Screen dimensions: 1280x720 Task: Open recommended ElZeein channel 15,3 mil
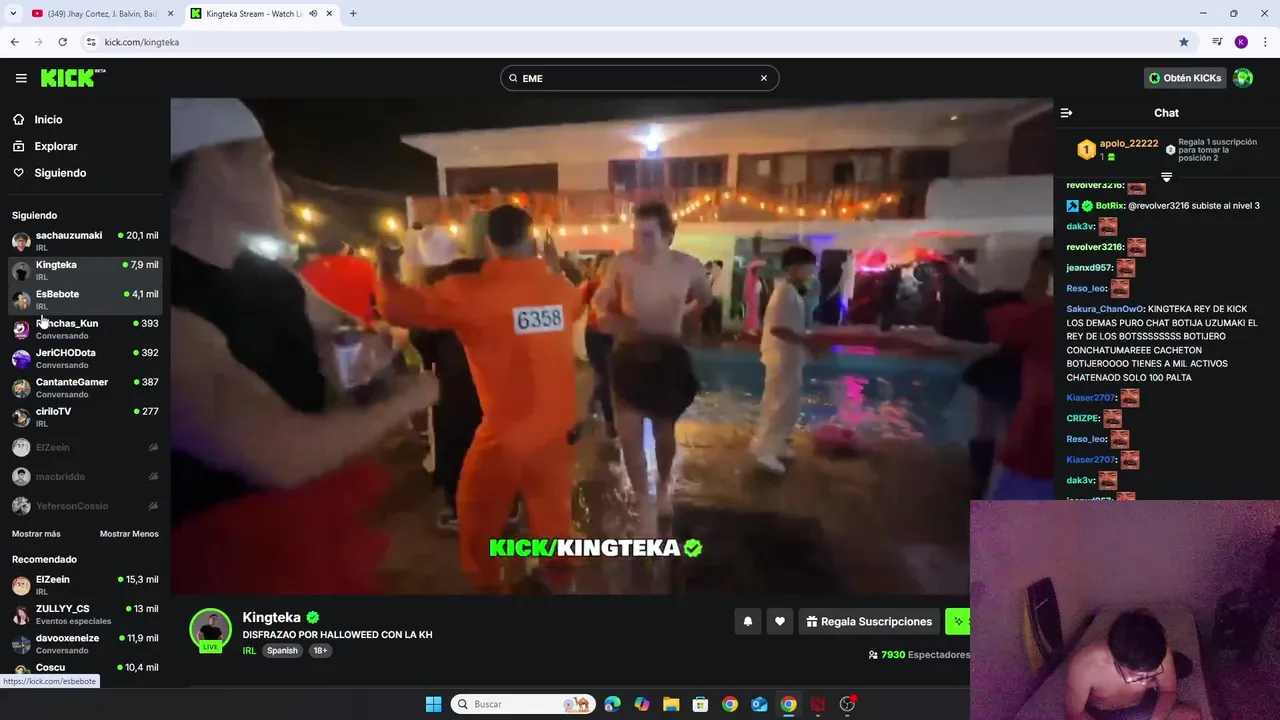pos(85,585)
